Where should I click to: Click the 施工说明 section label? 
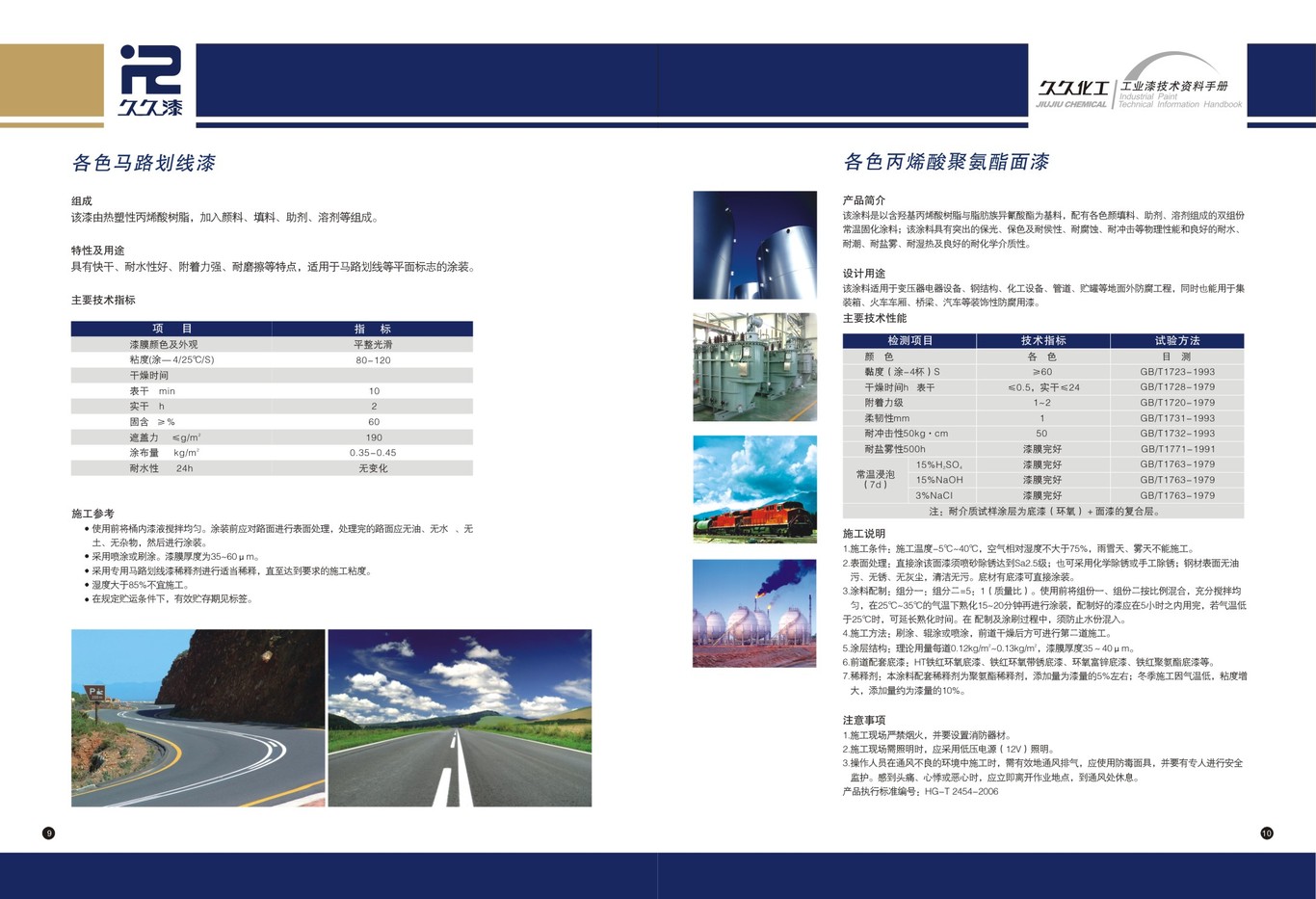pos(864,533)
